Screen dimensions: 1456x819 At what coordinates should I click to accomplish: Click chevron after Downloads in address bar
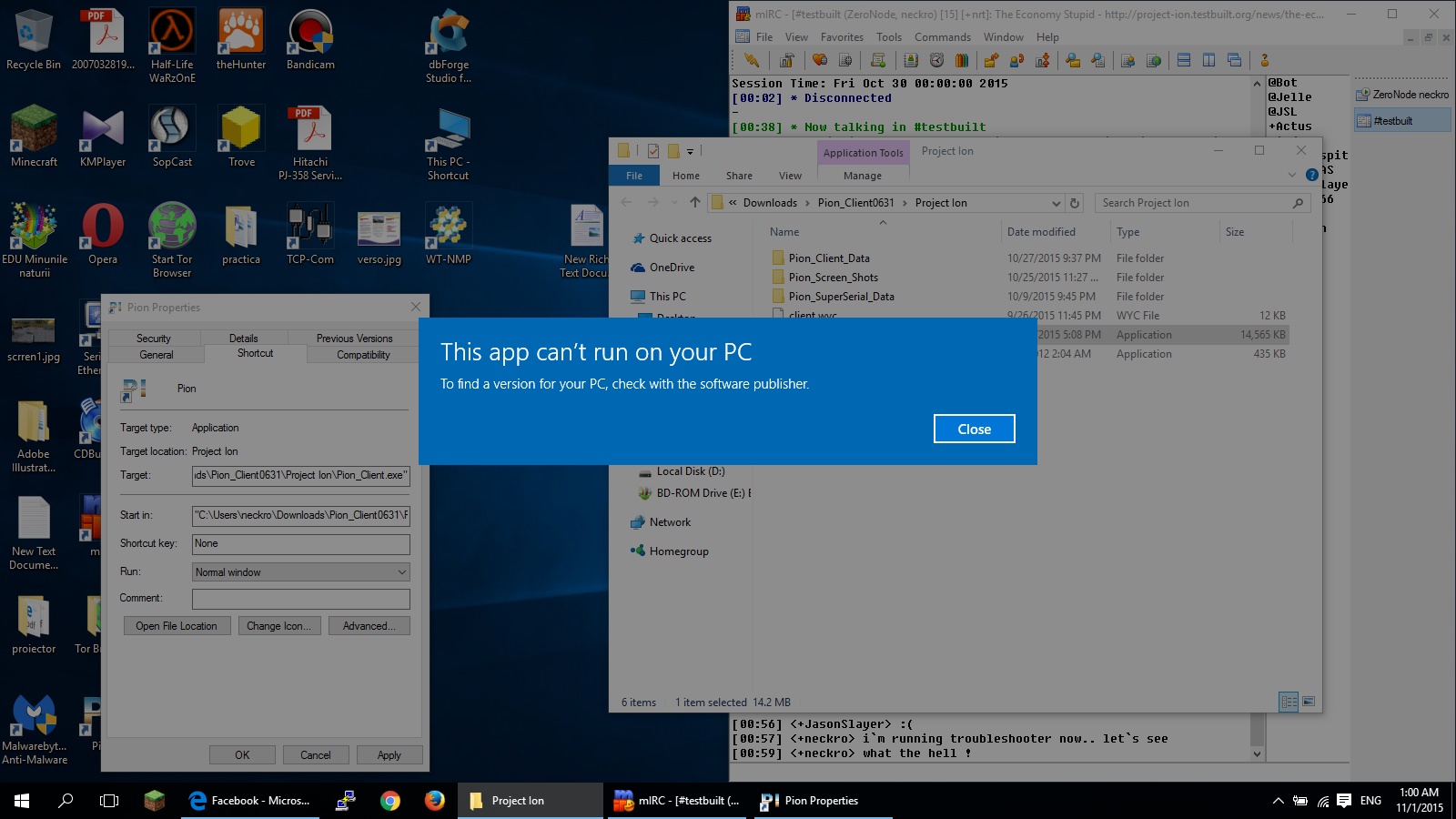pos(806,203)
